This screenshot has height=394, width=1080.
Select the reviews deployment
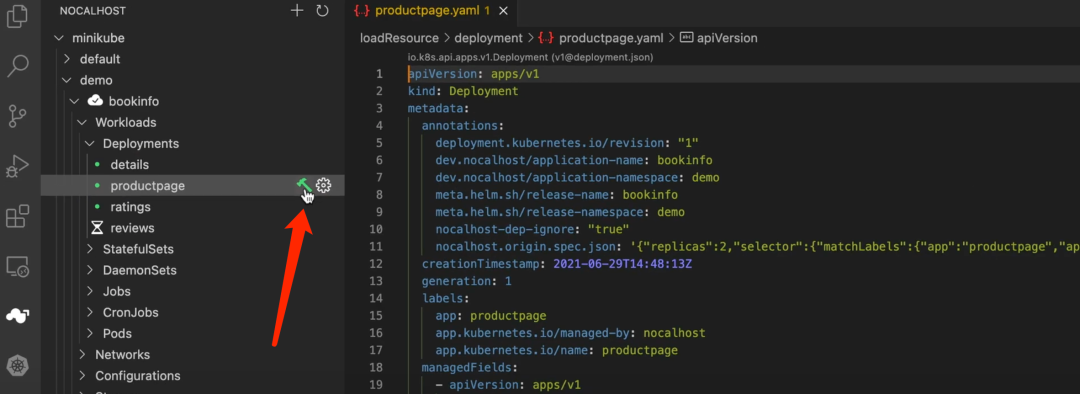click(132, 228)
